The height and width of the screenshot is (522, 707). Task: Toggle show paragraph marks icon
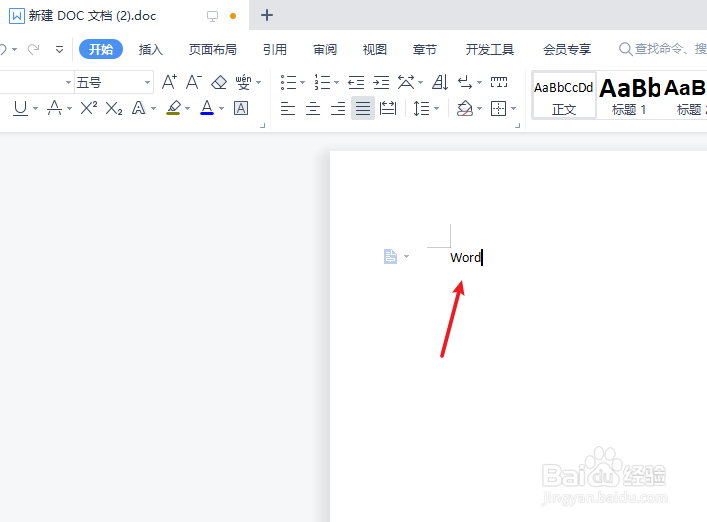coord(465,82)
